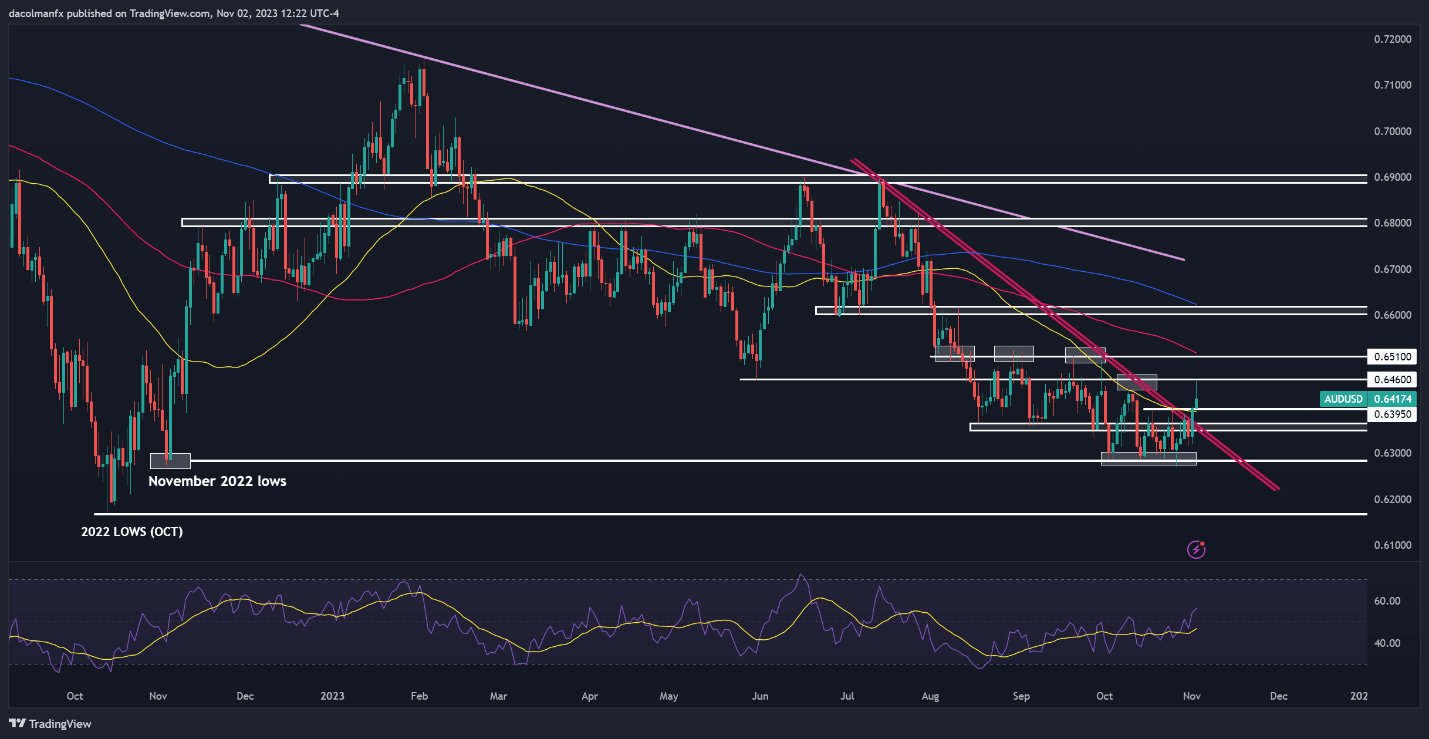Click the 0.67000 price axis label
Screen dimensions: 1429x739
click(1392, 269)
